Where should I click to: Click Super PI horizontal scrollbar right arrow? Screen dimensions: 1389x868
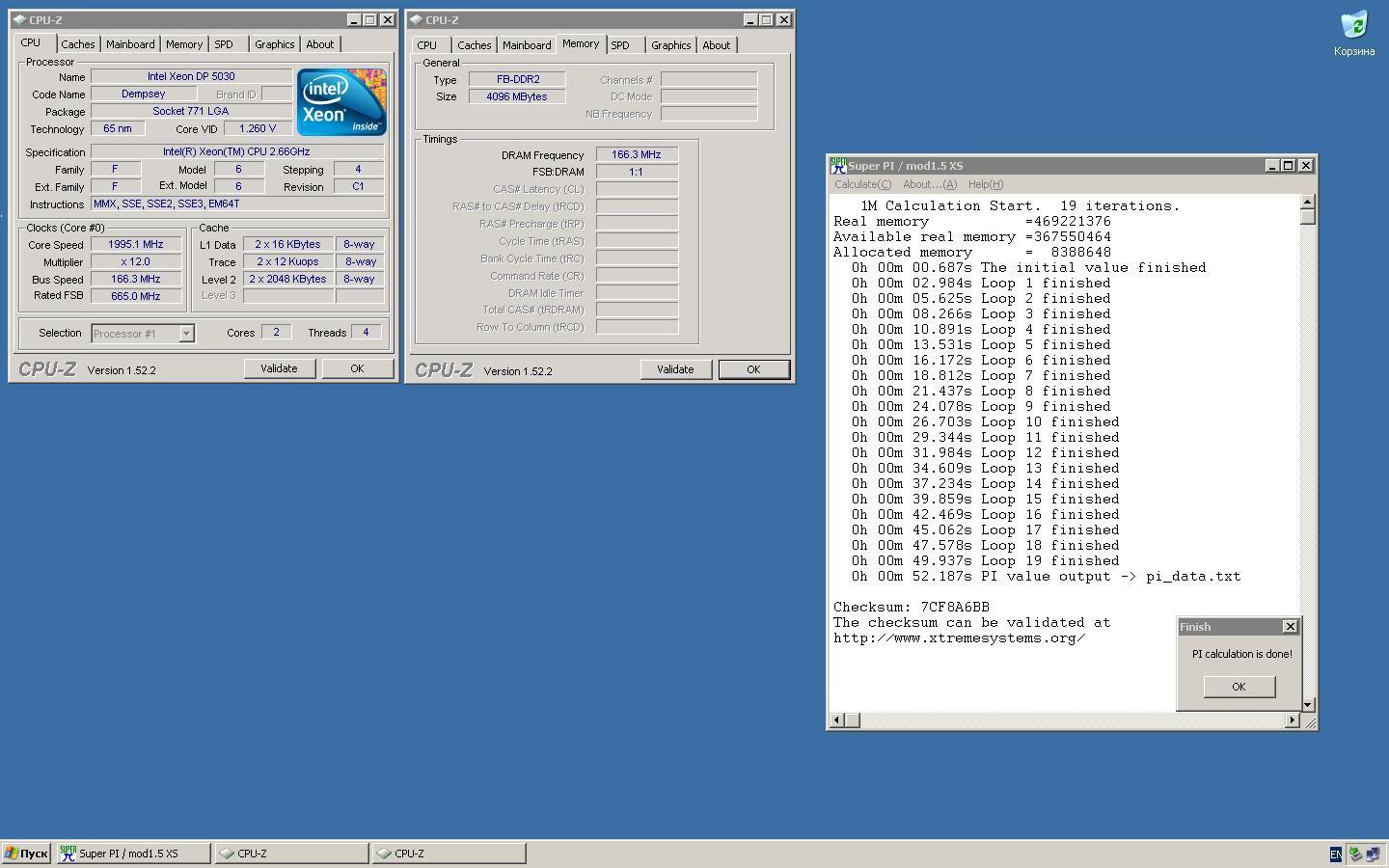pyautogui.click(x=1293, y=720)
